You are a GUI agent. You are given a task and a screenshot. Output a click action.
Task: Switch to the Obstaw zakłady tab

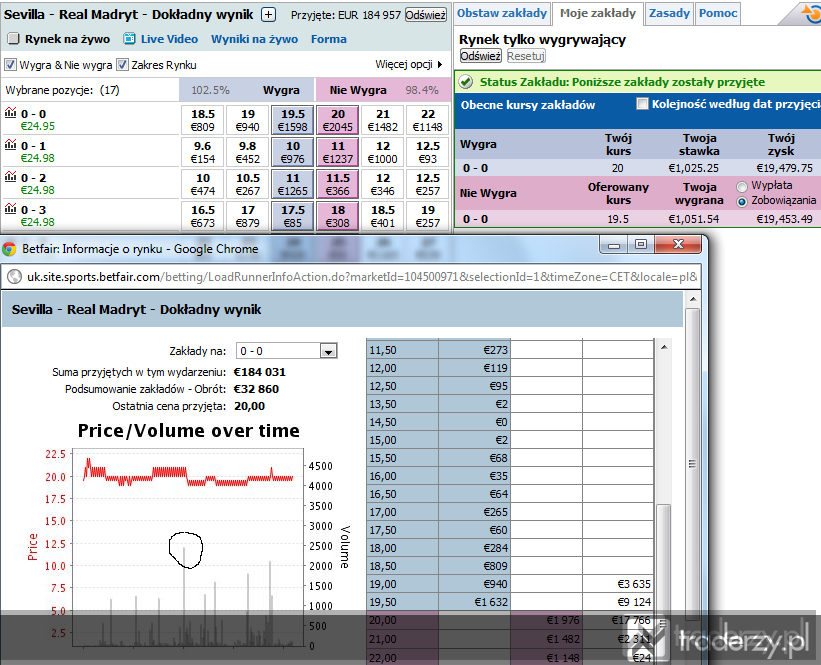(x=502, y=13)
